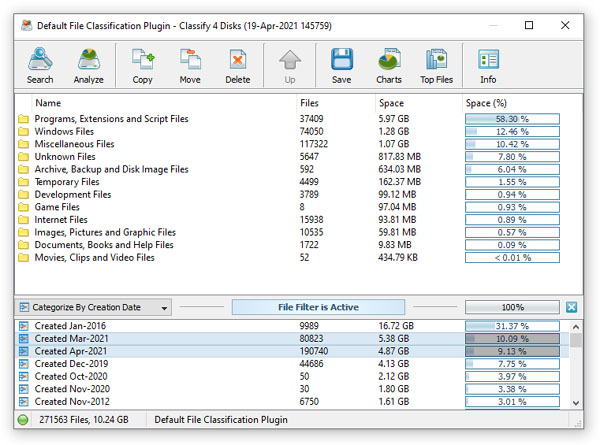Open the Charts tool
The height and width of the screenshot is (445, 600).
(x=389, y=65)
